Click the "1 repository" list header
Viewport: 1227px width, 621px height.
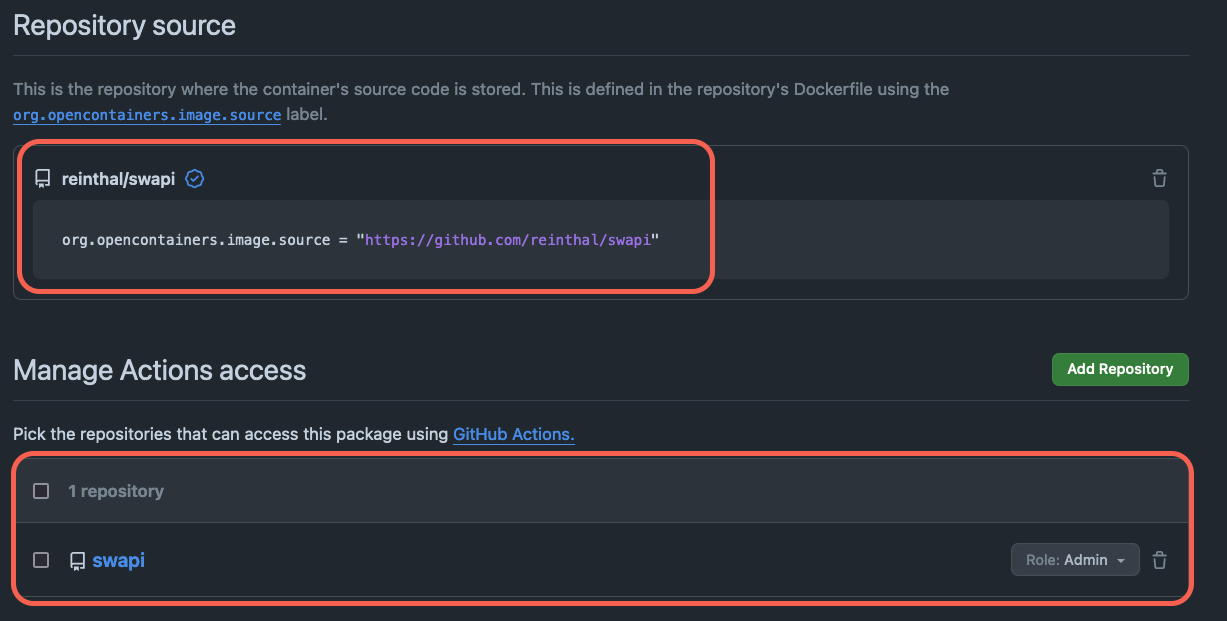click(116, 491)
